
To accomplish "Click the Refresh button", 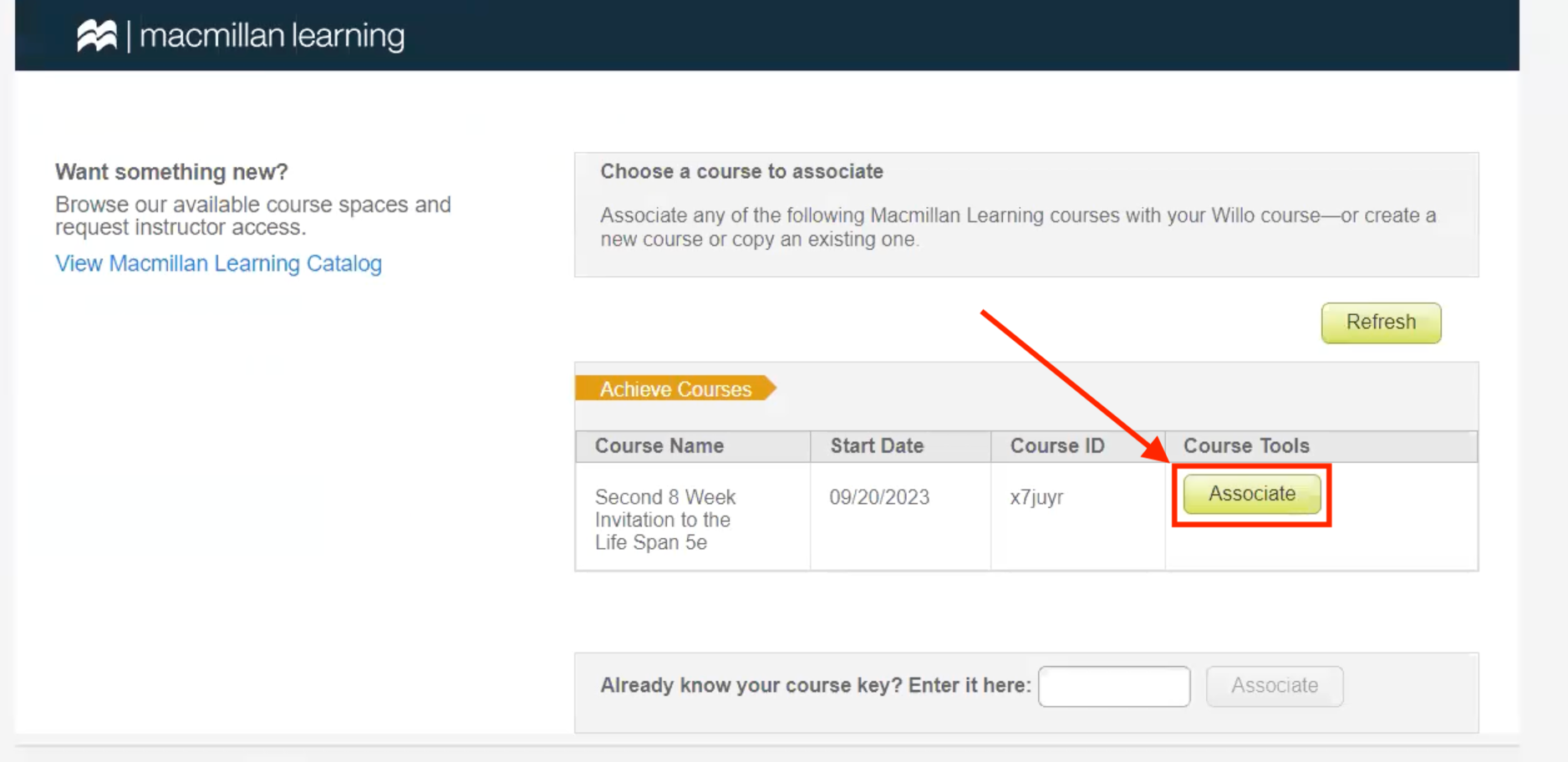I will pos(1380,323).
